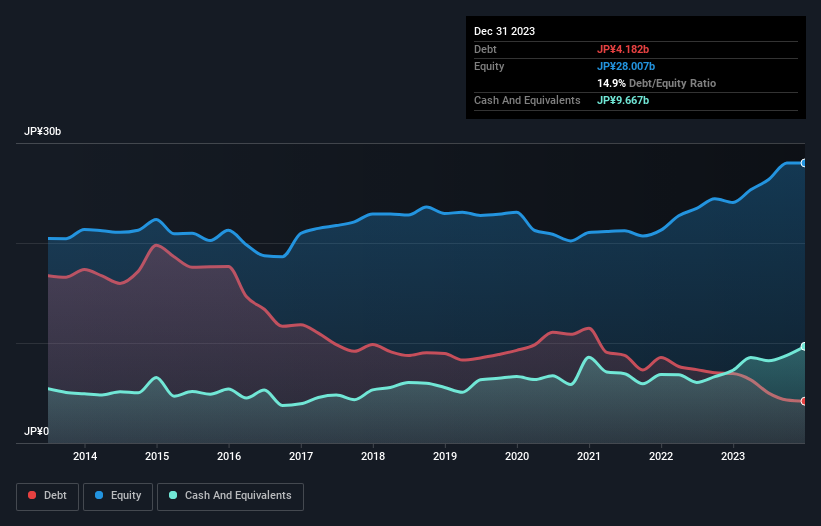The image size is (821, 526).
Task: Click the JP¥30b y-axis label
Action: click(x=42, y=131)
